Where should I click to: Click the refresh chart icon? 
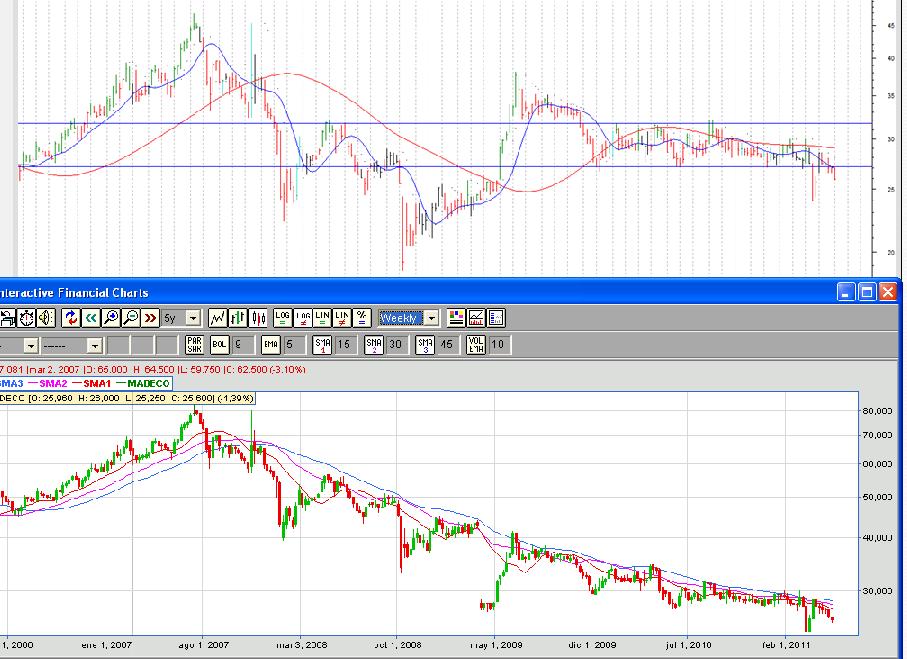(x=71, y=318)
